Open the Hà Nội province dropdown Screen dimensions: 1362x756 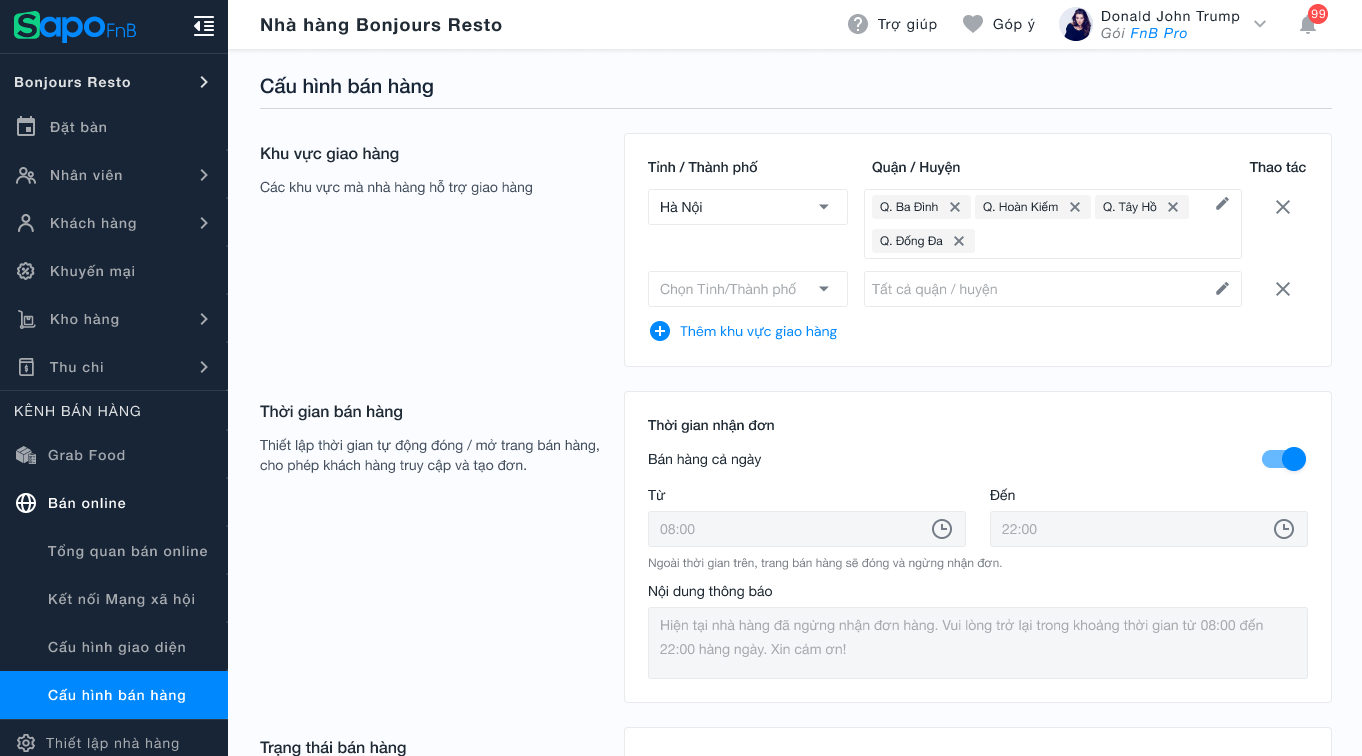point(747,207)
